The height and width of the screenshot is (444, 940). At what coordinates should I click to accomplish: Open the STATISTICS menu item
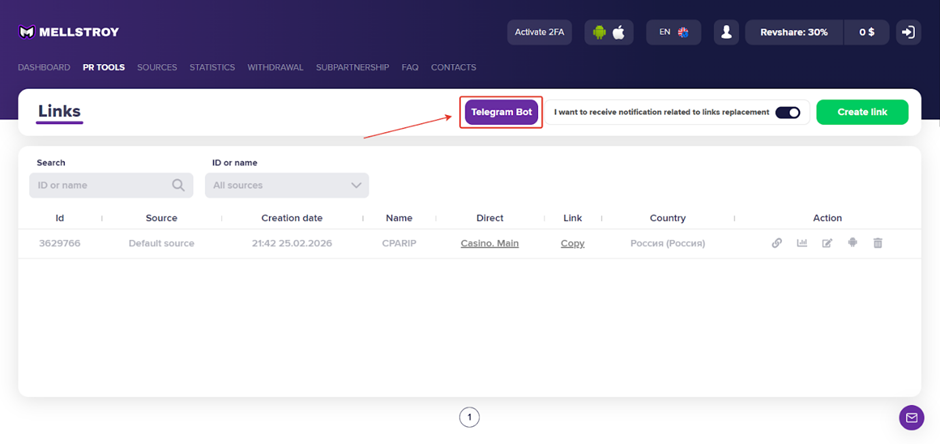212,68
